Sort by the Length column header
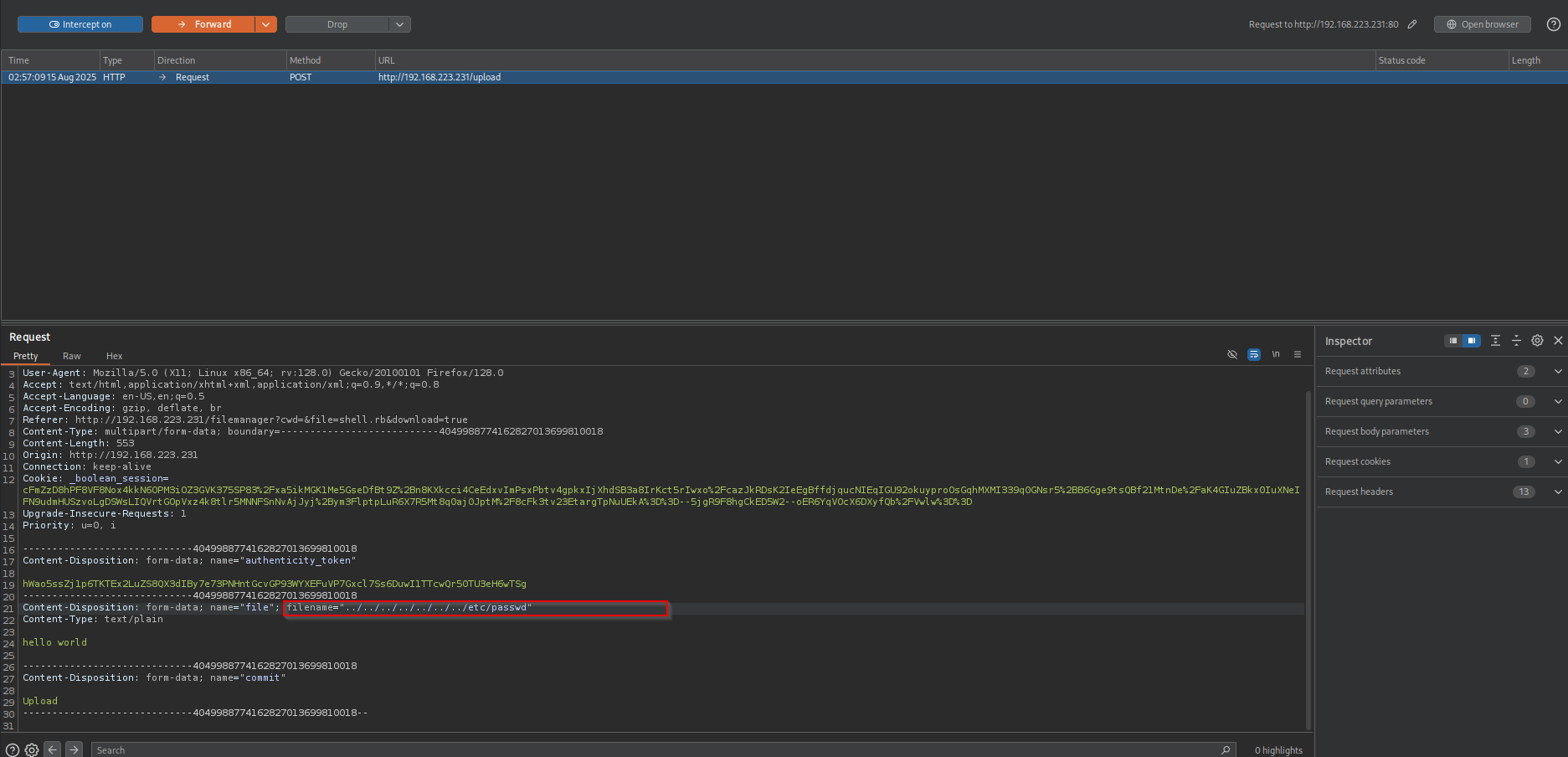 pos(1537,60)
